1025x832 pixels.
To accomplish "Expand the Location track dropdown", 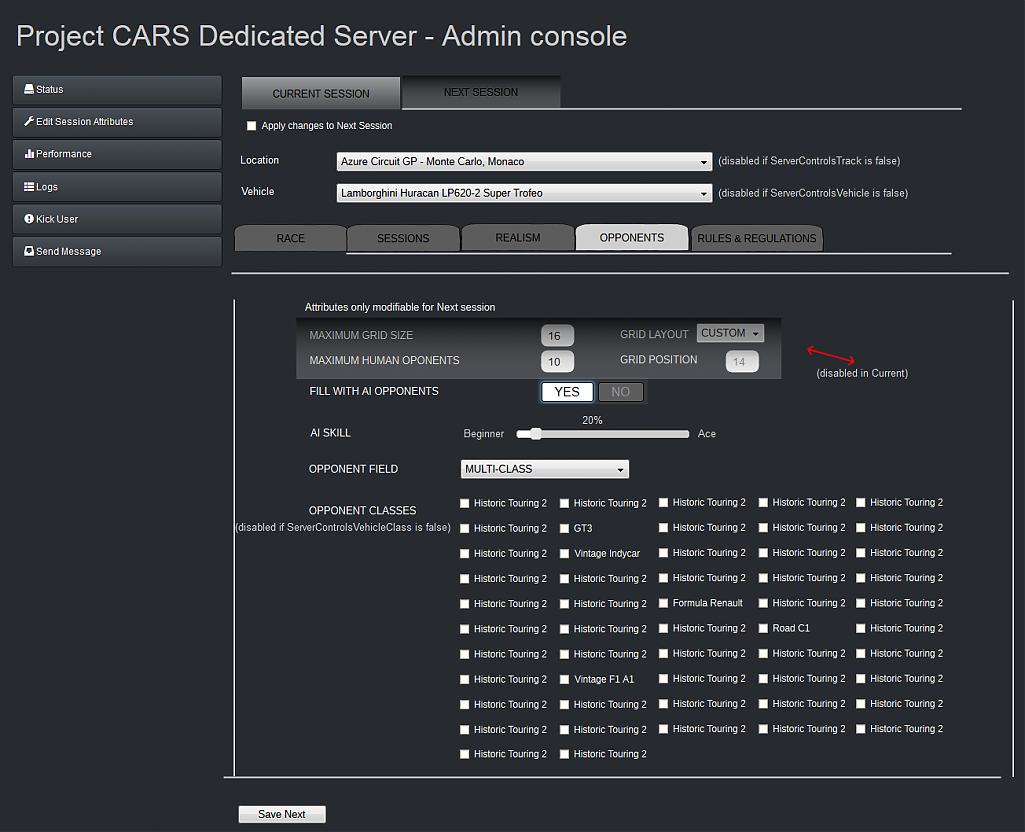I will (x=524, y=162).
